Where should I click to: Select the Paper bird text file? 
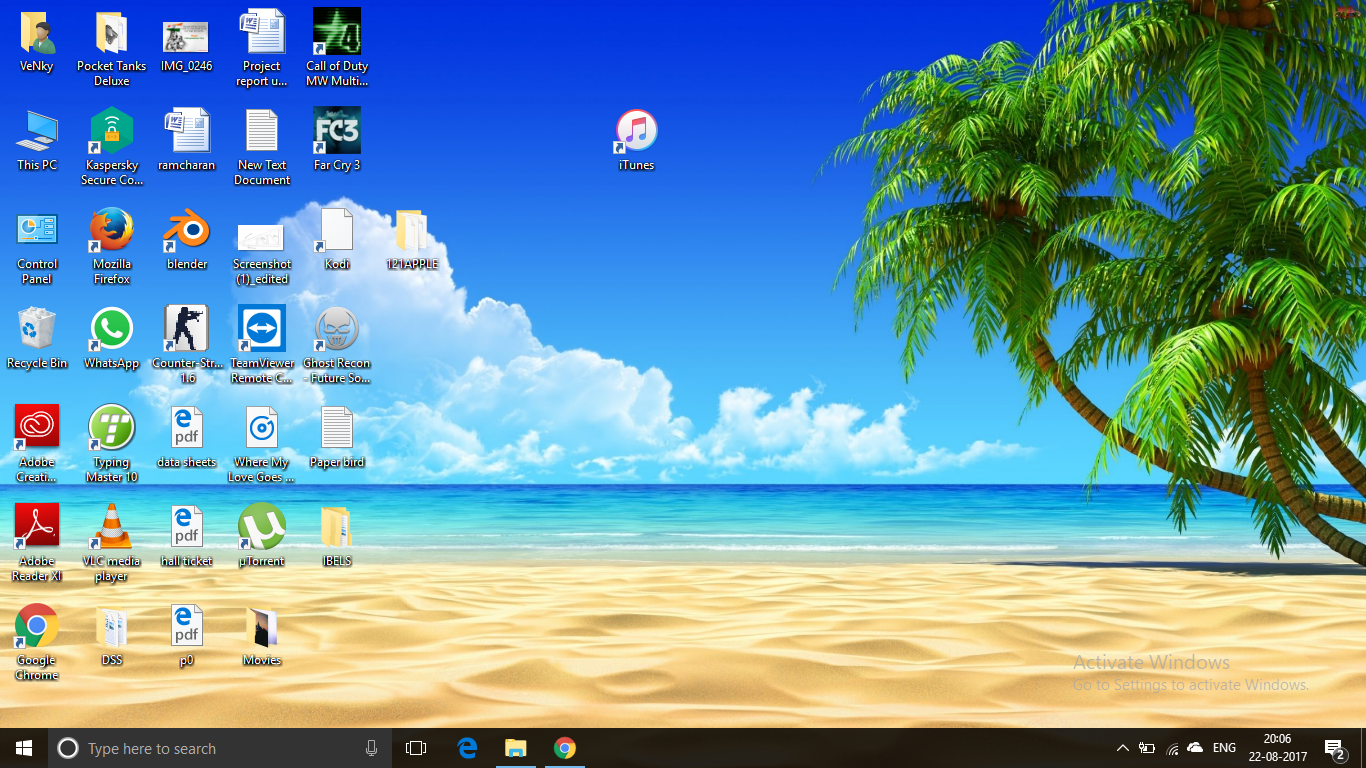pos(337,438)
